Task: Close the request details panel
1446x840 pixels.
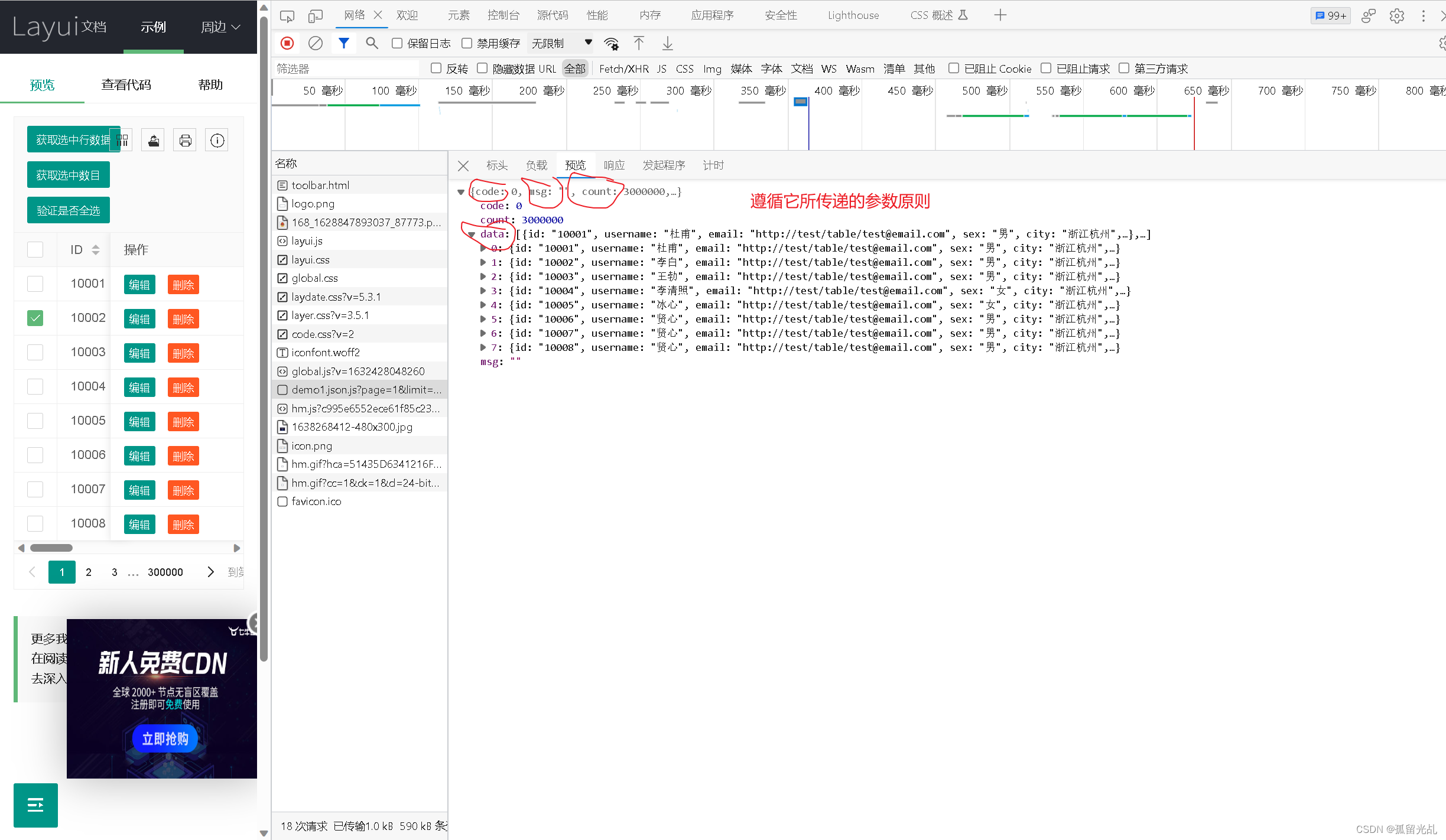Action: coord(463,166)
